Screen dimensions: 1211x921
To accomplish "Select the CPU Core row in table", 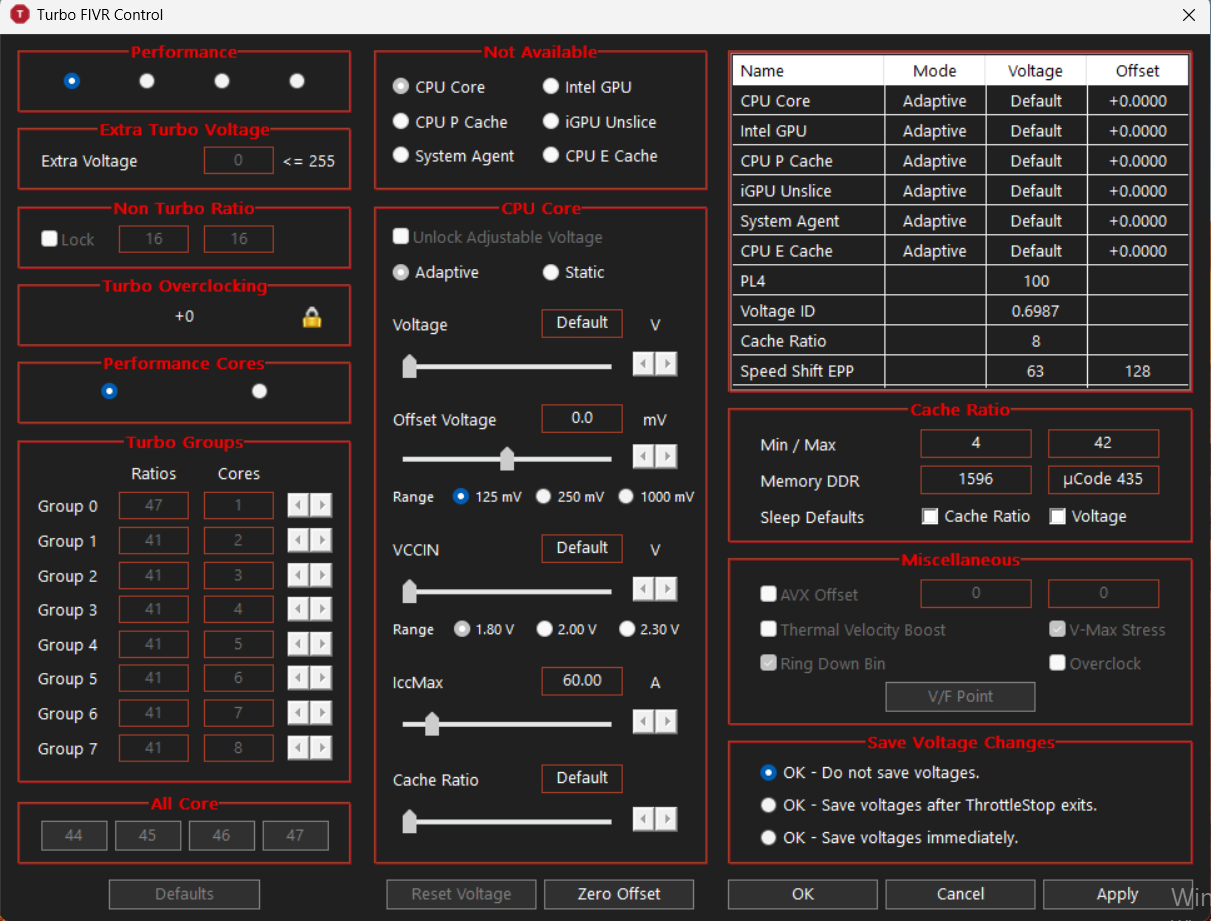I will 960,101.
